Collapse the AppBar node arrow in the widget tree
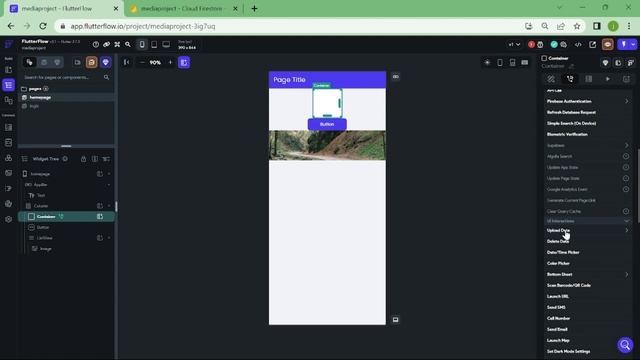Viewport: 640px width, 360px height. (x=109, y=185)
